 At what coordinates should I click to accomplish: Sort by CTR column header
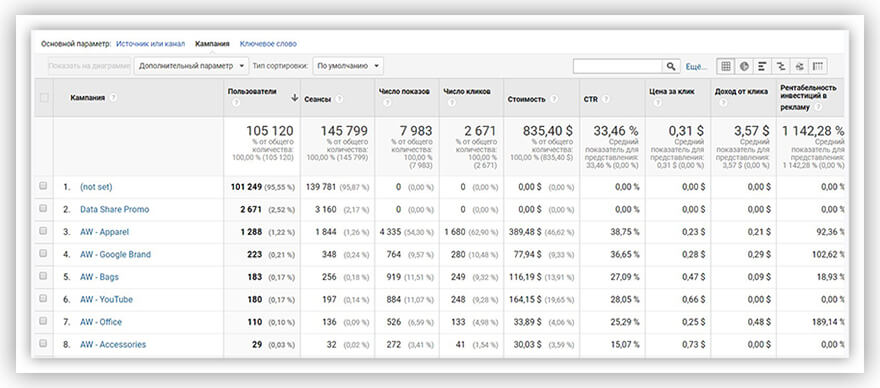591,99
